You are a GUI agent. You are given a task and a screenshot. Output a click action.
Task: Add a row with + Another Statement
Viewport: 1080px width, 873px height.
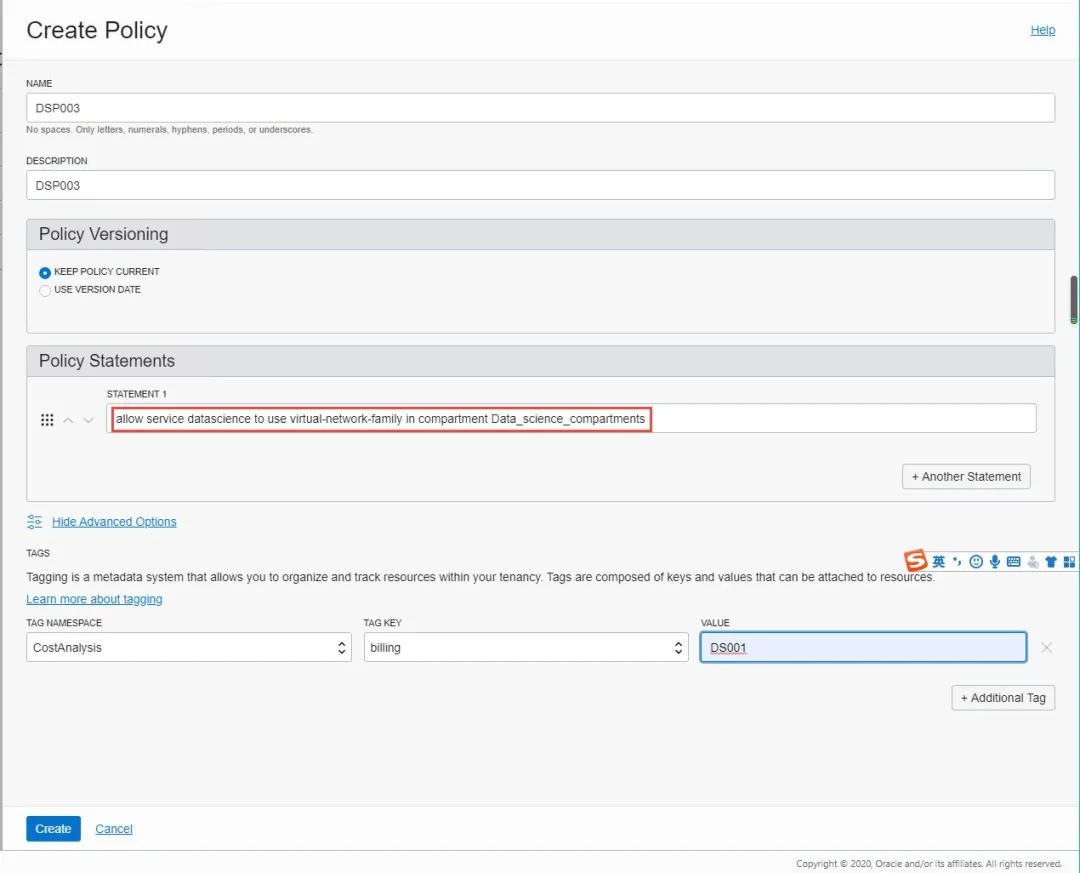966,477
